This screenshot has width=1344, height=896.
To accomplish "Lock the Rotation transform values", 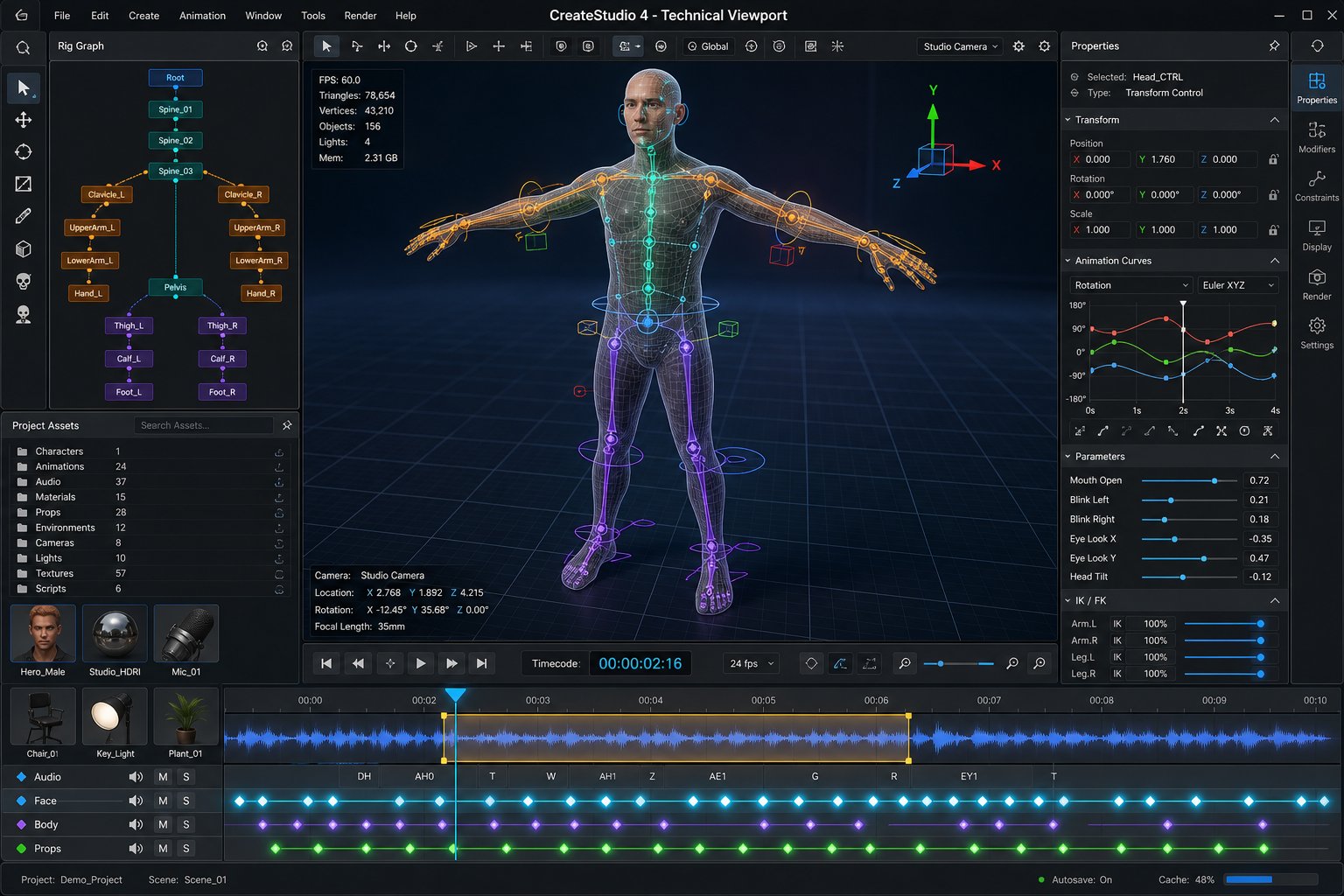I will pos(1273,194).
